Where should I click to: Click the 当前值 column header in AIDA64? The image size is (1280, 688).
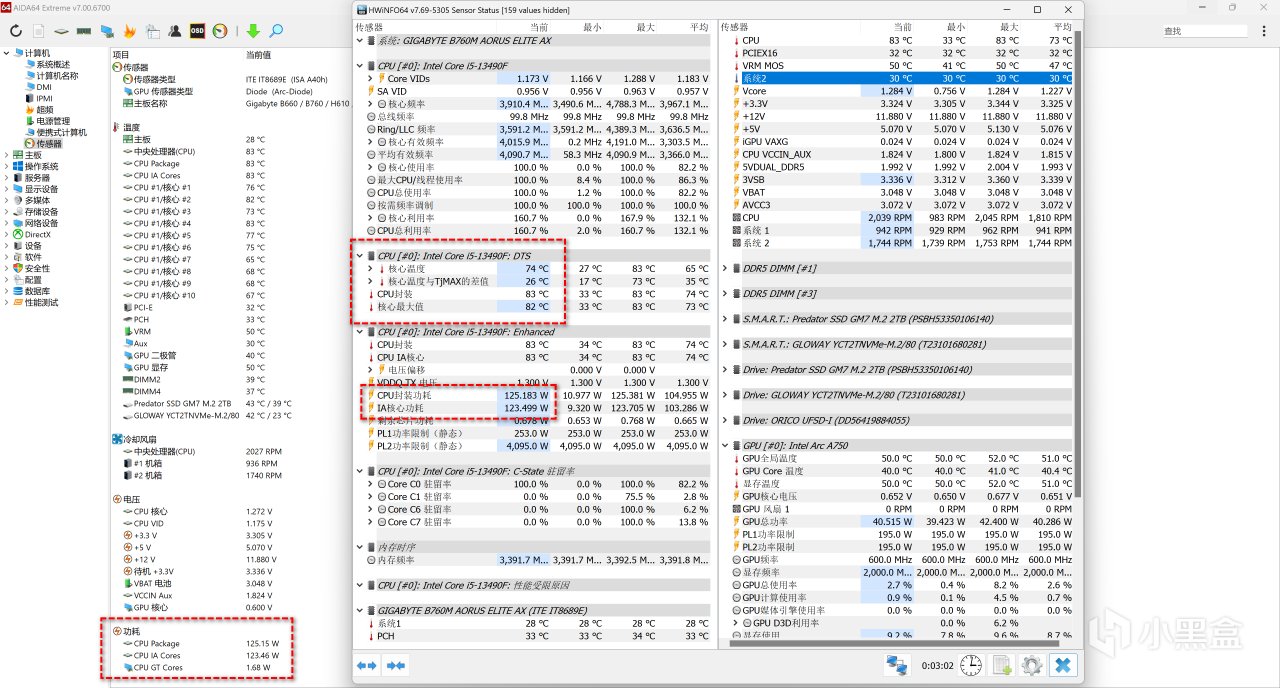pyautogui.click(x=258, y=54)
